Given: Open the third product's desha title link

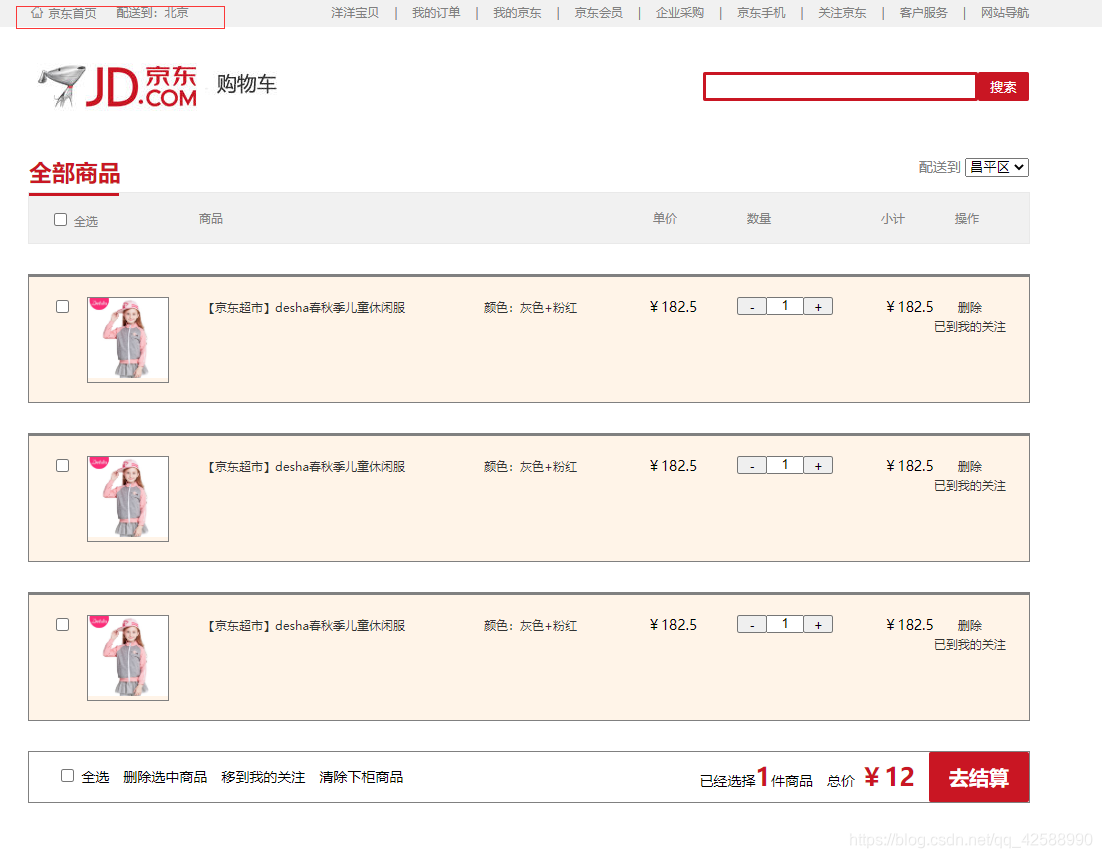Looking at the screenshot, I should pos(306,625).
